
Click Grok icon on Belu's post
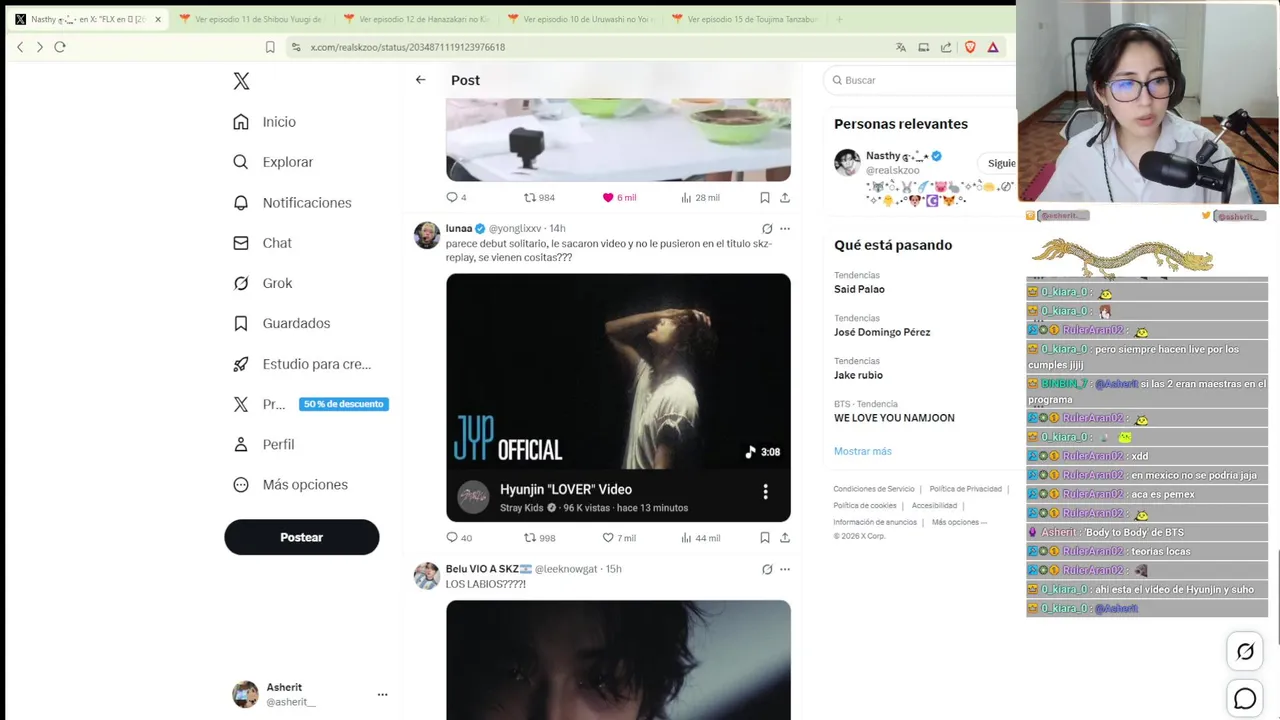767,569
